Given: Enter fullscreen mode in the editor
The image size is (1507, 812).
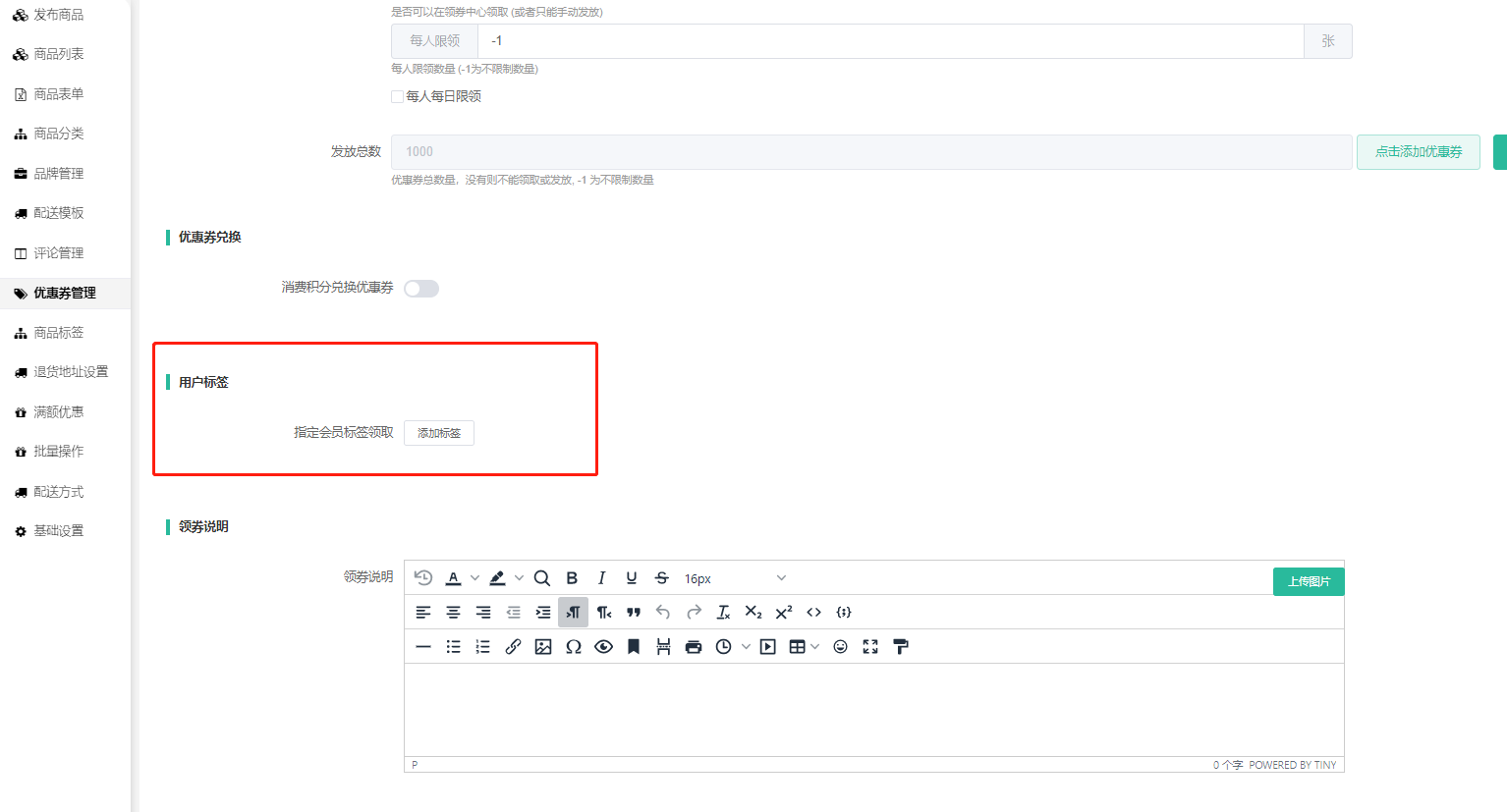Looking at the screenshot, I should [870, 647].
